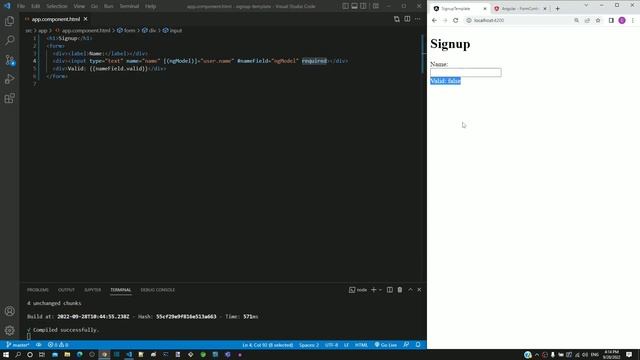
Task: Click the master branch in status bar
Action: (x=18, y=345)
